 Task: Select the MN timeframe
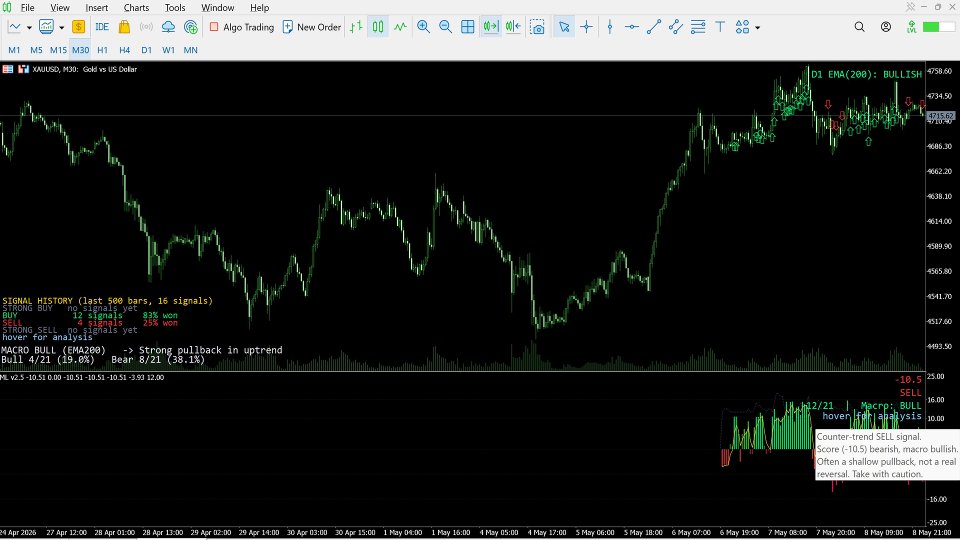(x=190, y=50)
